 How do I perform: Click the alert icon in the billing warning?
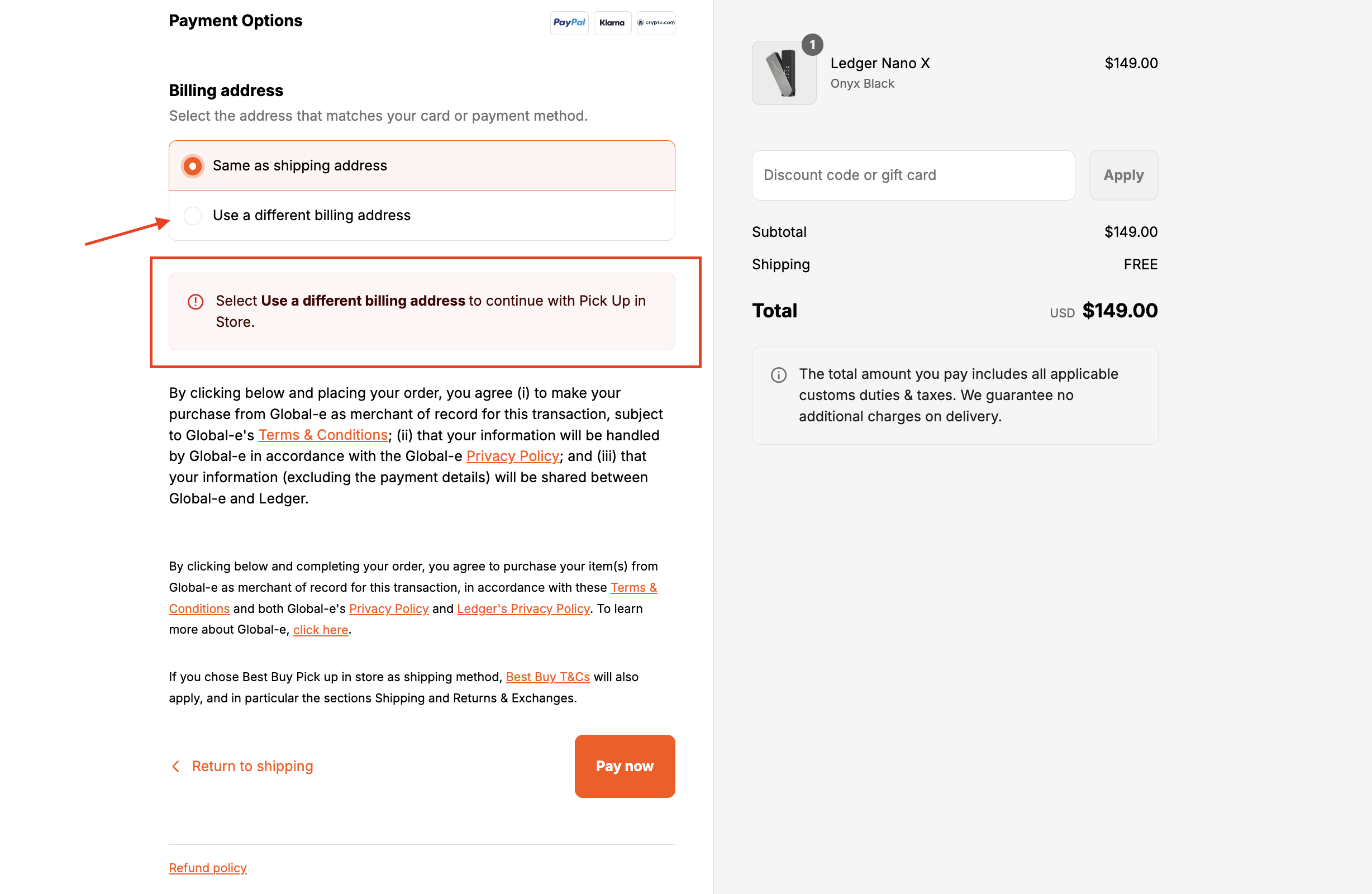click(196, 302)
